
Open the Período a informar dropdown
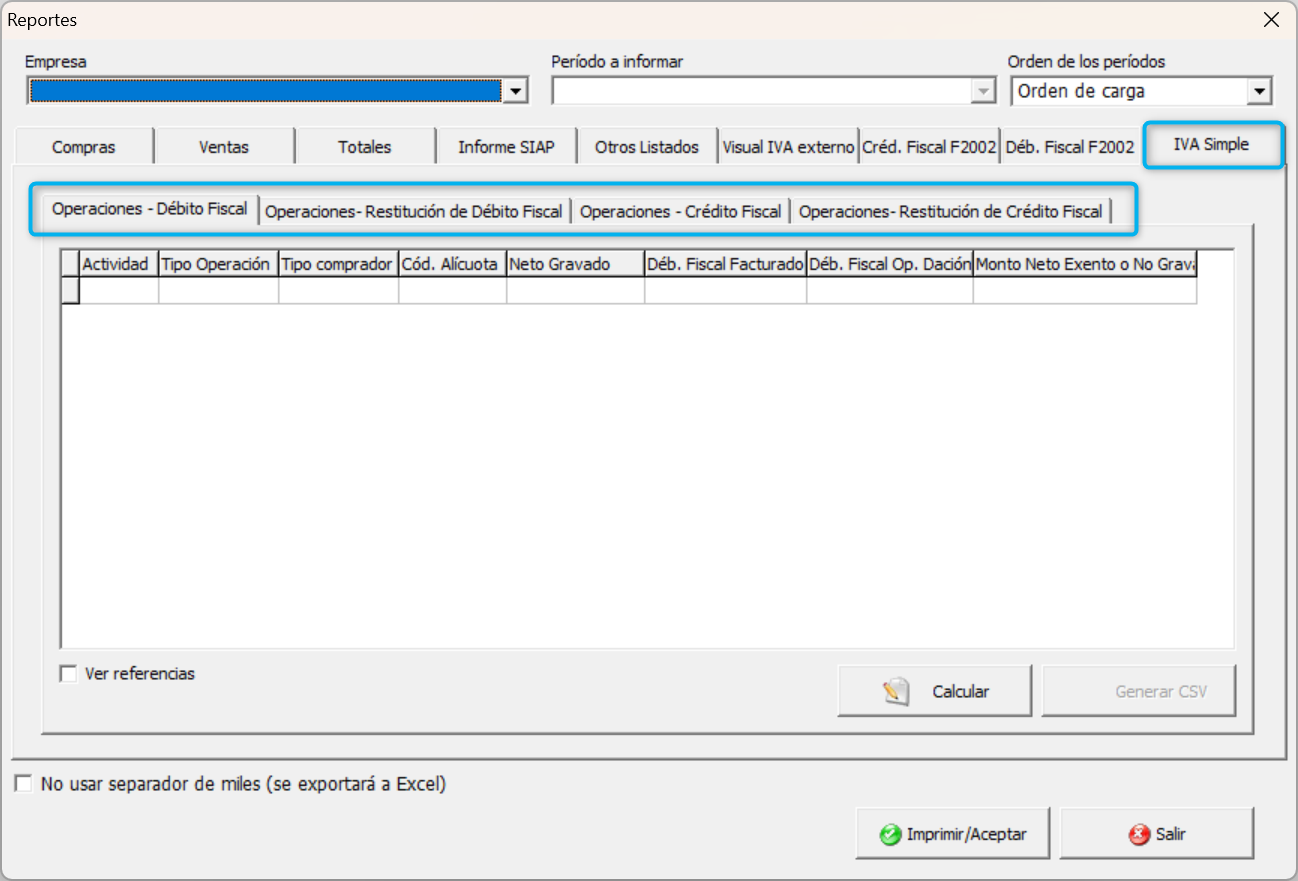point(984,92)
